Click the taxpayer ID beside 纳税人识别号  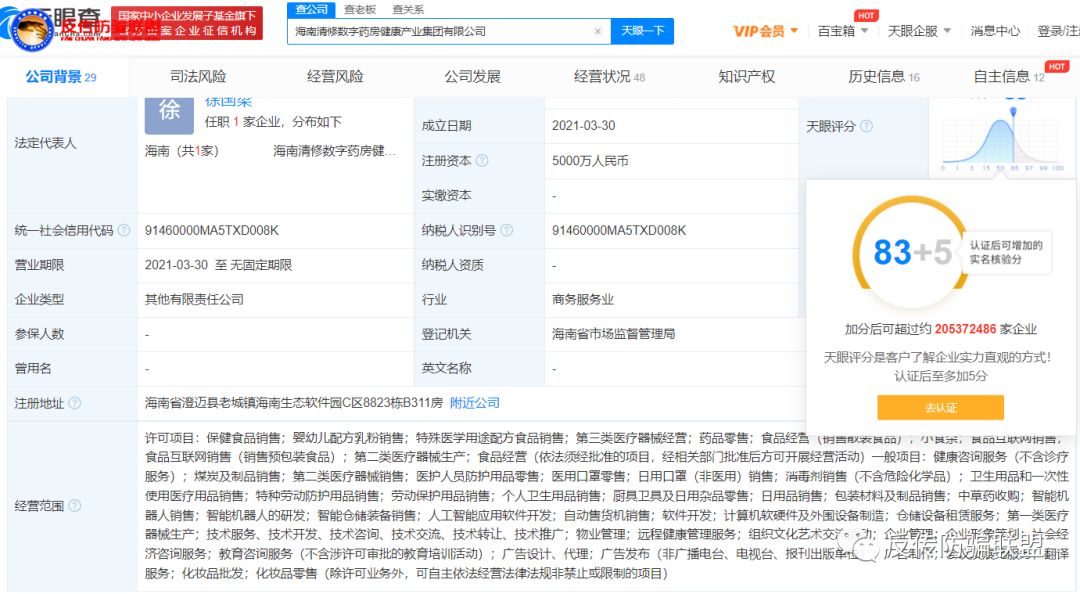[619, 230]
